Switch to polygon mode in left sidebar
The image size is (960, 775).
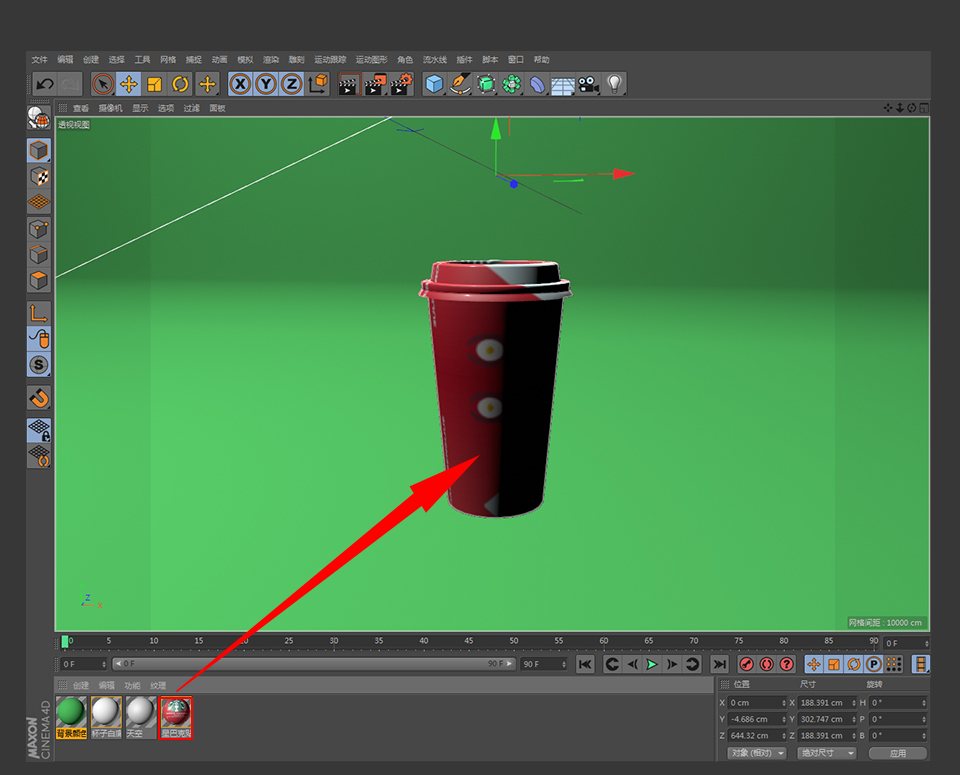39,280
